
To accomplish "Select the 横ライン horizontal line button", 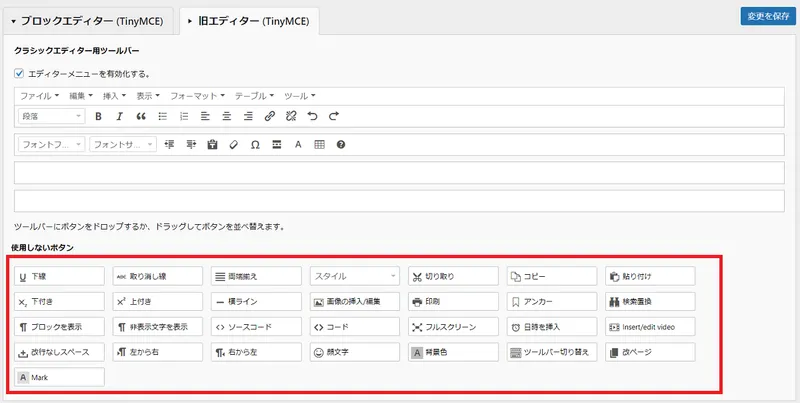I will tap(256, 301).
